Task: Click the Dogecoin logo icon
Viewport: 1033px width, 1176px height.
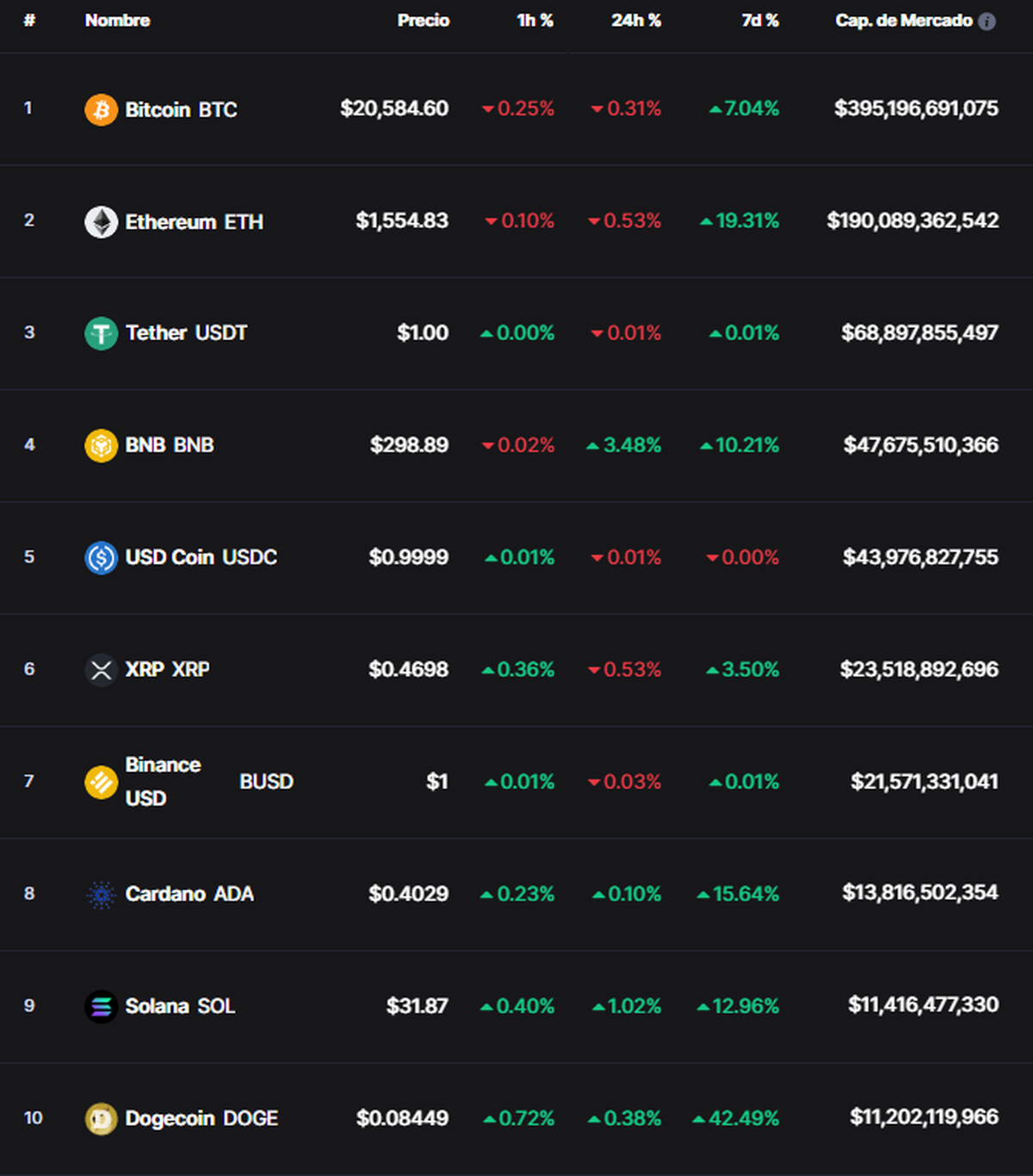Action: click(x=101, y=1118)
